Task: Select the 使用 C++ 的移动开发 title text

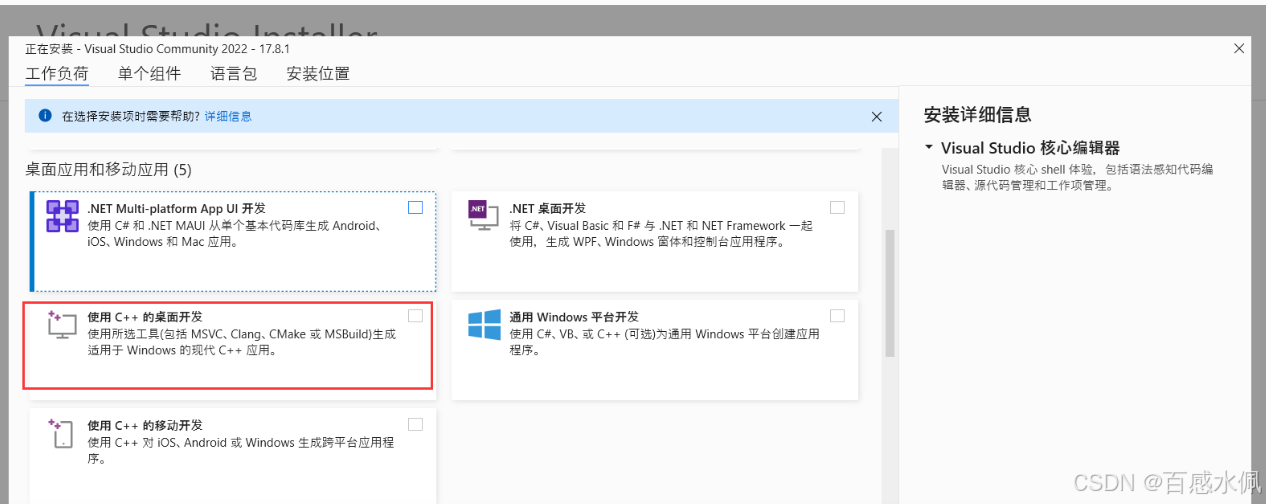Action: coord(145,426)
